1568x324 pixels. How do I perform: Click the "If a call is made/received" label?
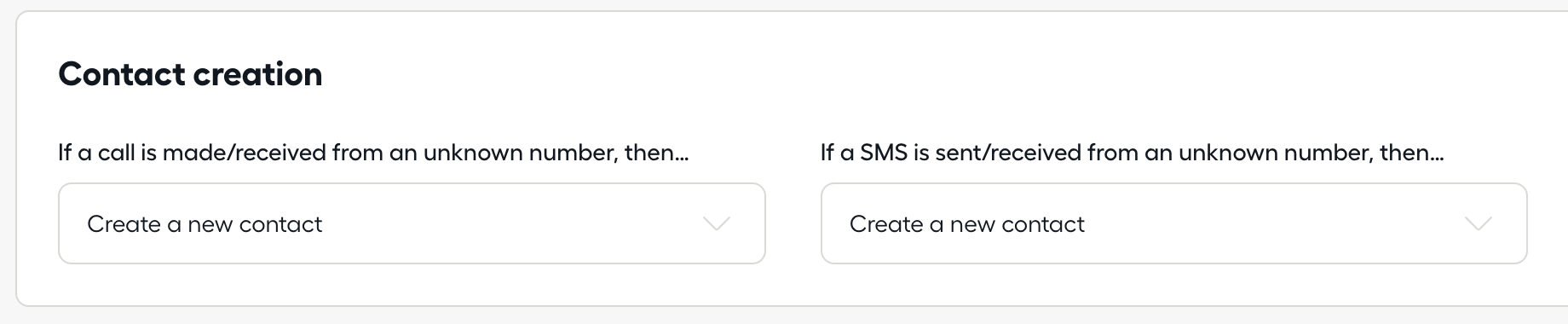pyautogui.click(x=373, y=153)
